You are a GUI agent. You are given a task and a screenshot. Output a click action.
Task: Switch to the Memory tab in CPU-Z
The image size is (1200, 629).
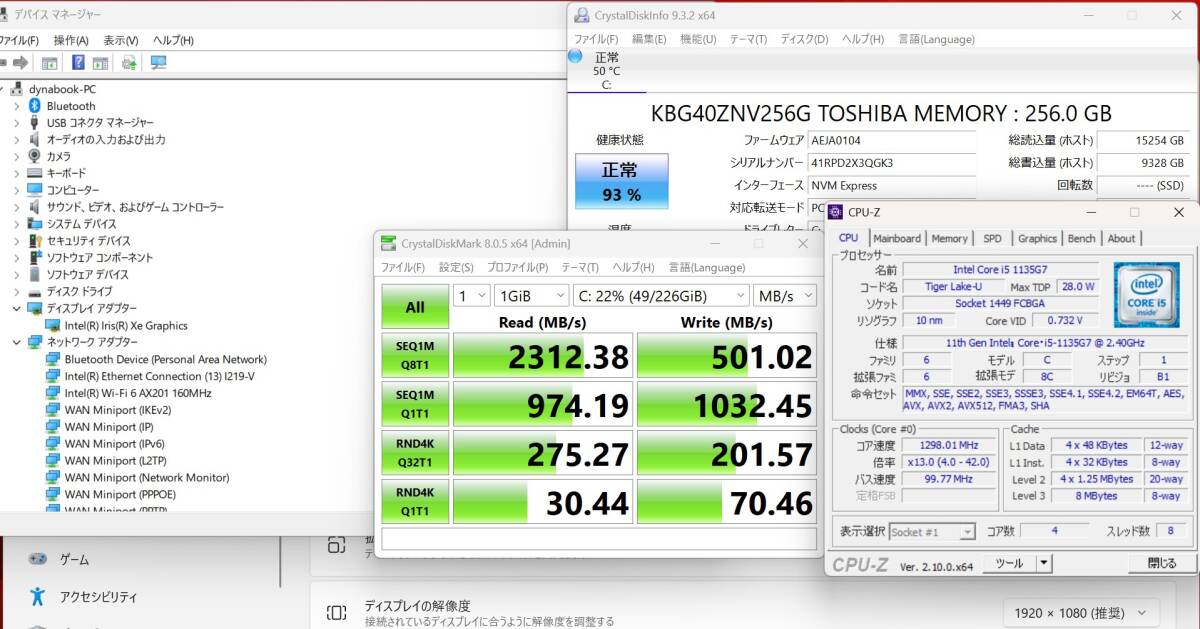pyautogui.click(x=949, y=238)
